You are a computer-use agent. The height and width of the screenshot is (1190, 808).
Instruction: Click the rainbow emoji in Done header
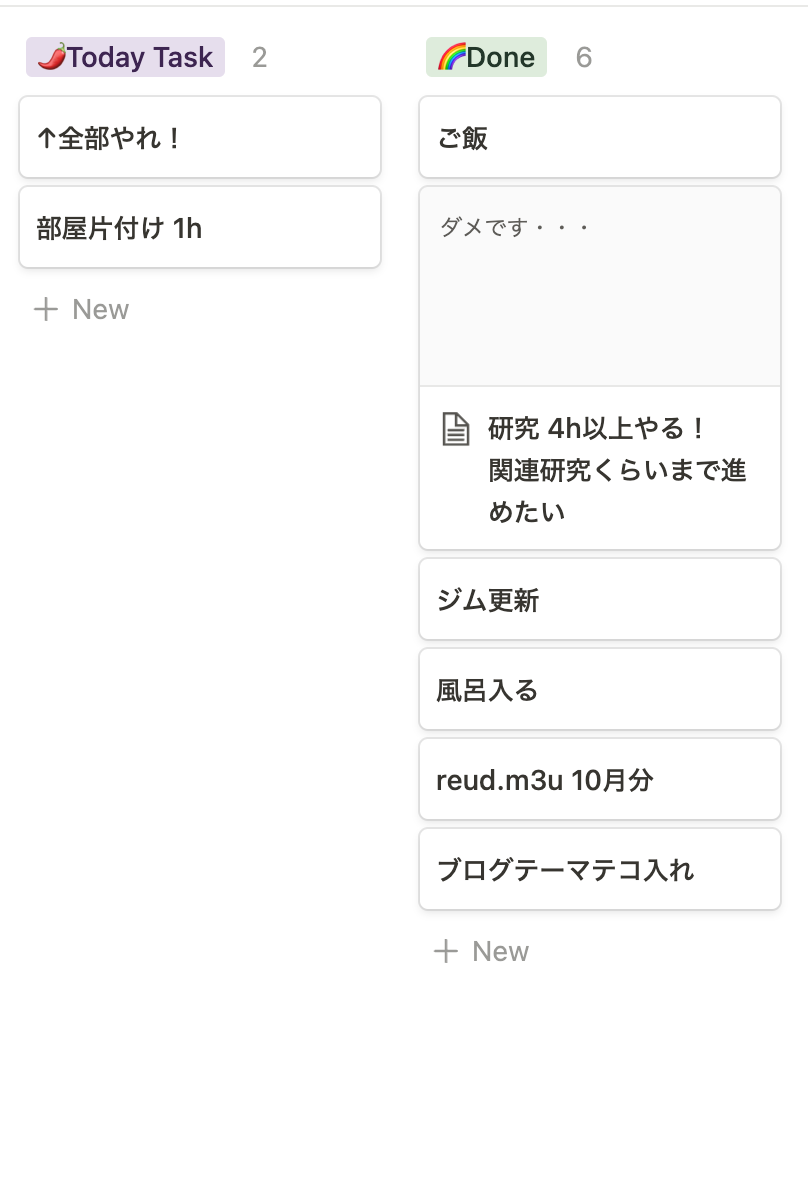click(451, 58)
